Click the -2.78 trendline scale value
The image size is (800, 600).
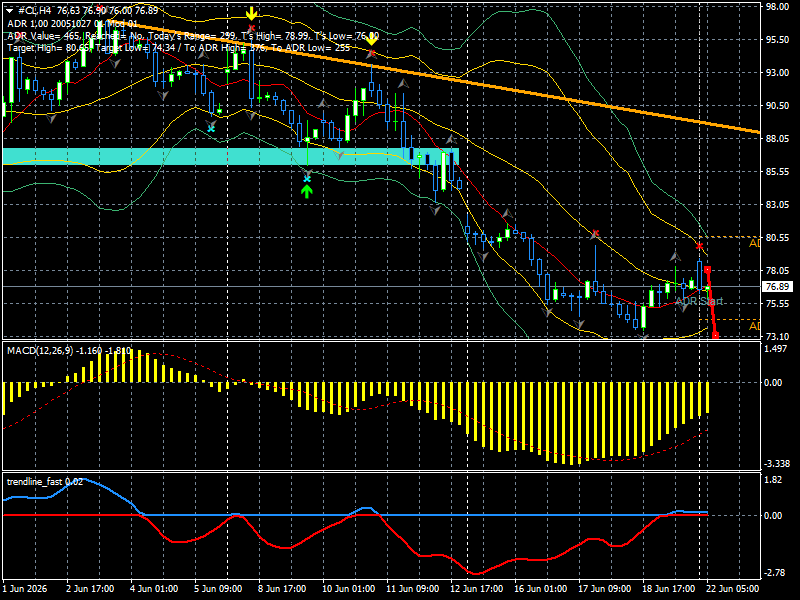point(774,573)
